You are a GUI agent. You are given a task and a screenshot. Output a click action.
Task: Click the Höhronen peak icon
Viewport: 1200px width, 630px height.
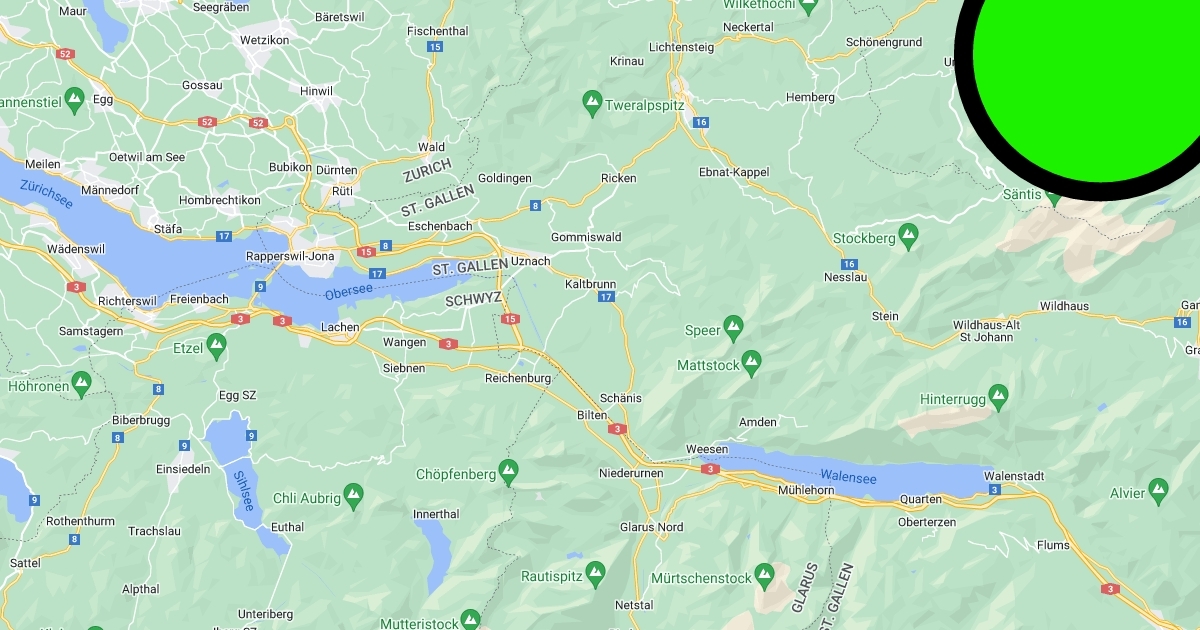pyautogui.click(x=82, y=383)
